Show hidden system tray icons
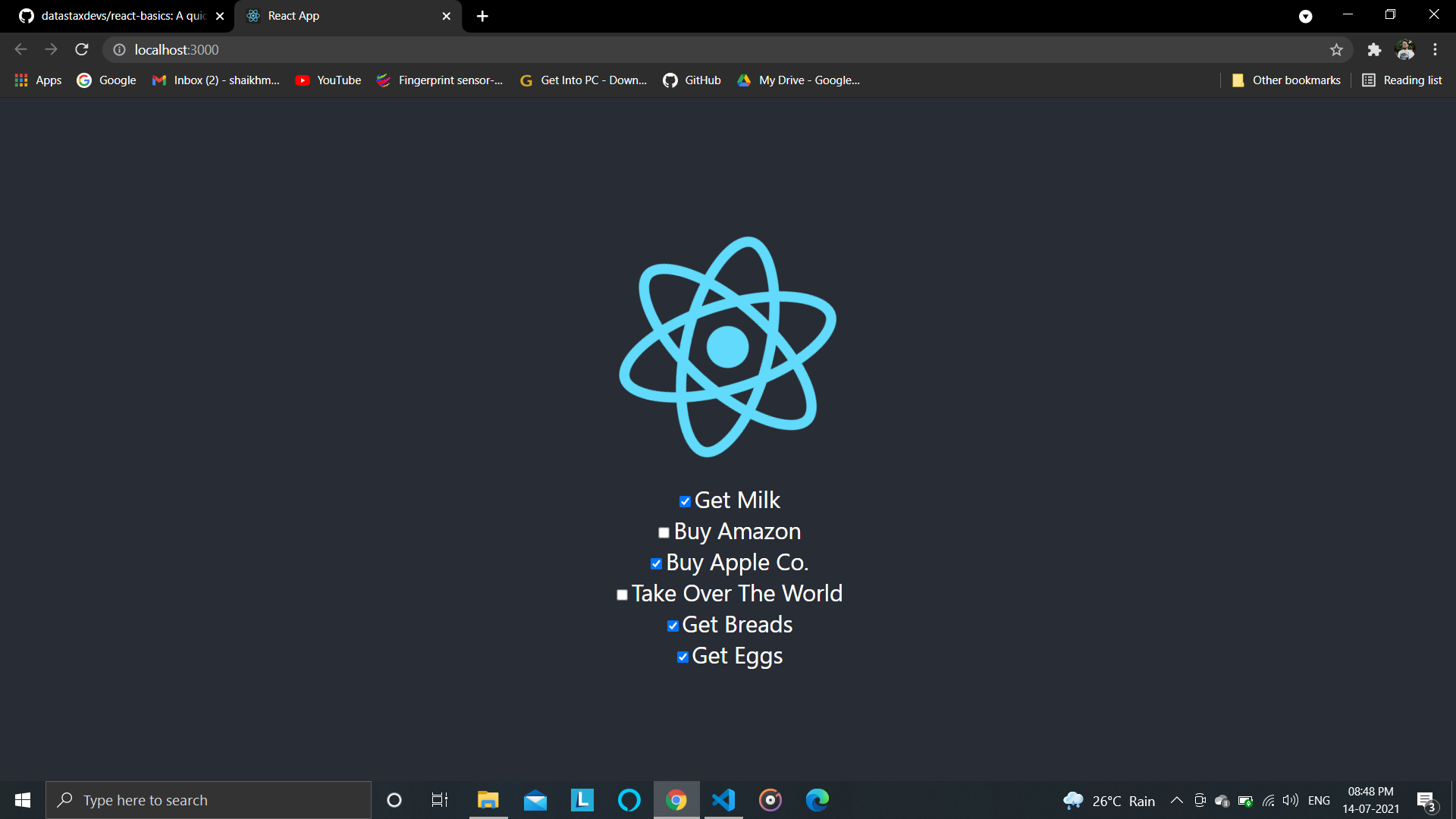This screenshot has width=1456, height=819. [x=1176, y=799]
